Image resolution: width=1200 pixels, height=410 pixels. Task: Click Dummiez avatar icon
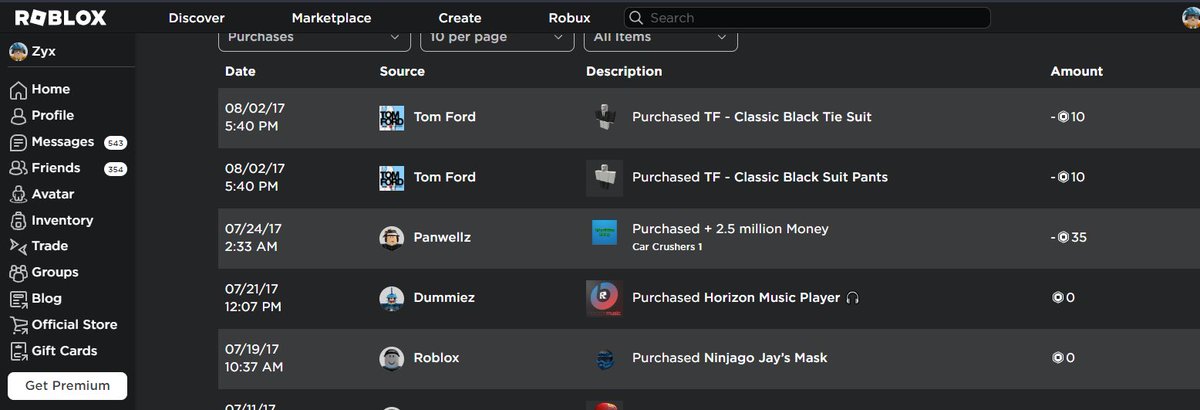(392, 298)
